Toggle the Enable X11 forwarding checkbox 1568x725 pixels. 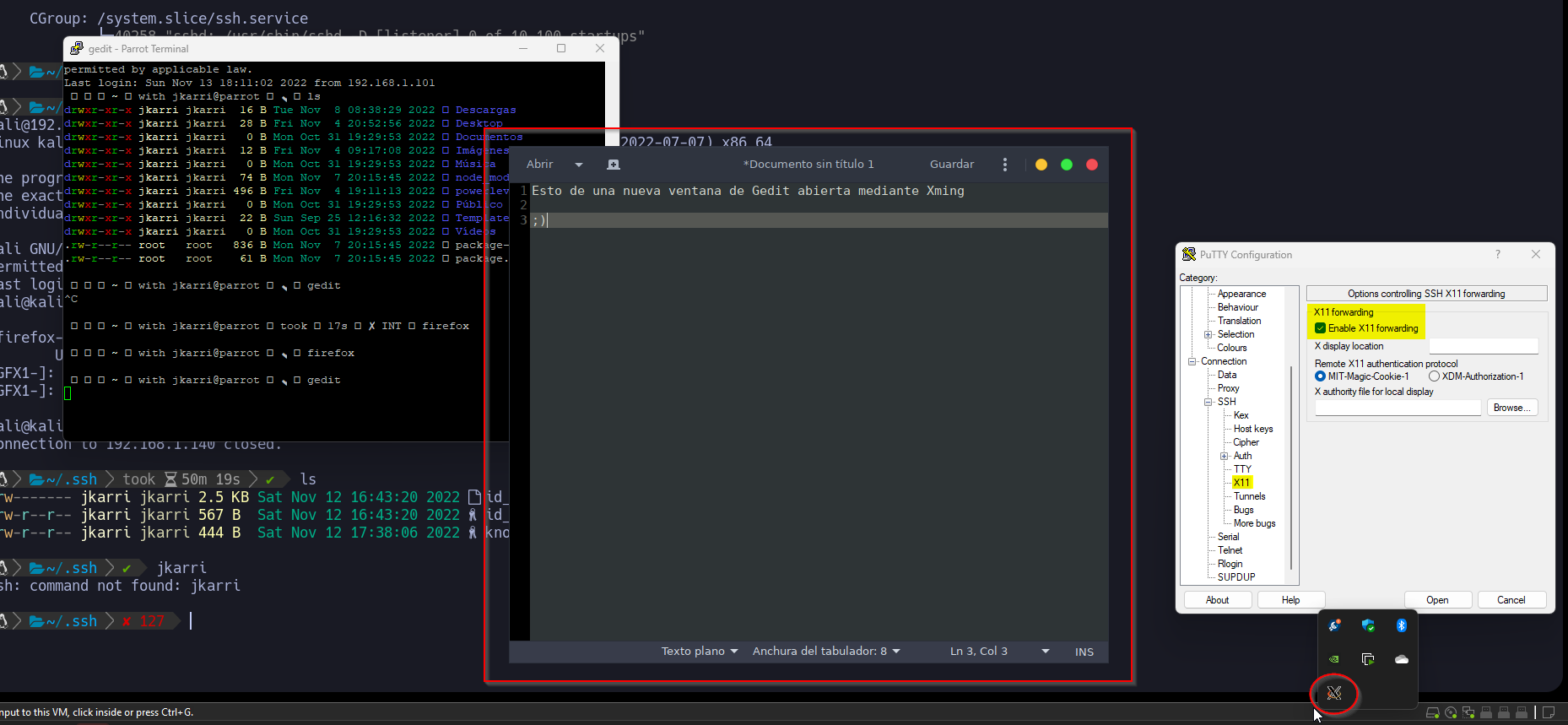tap(1320, 328)
